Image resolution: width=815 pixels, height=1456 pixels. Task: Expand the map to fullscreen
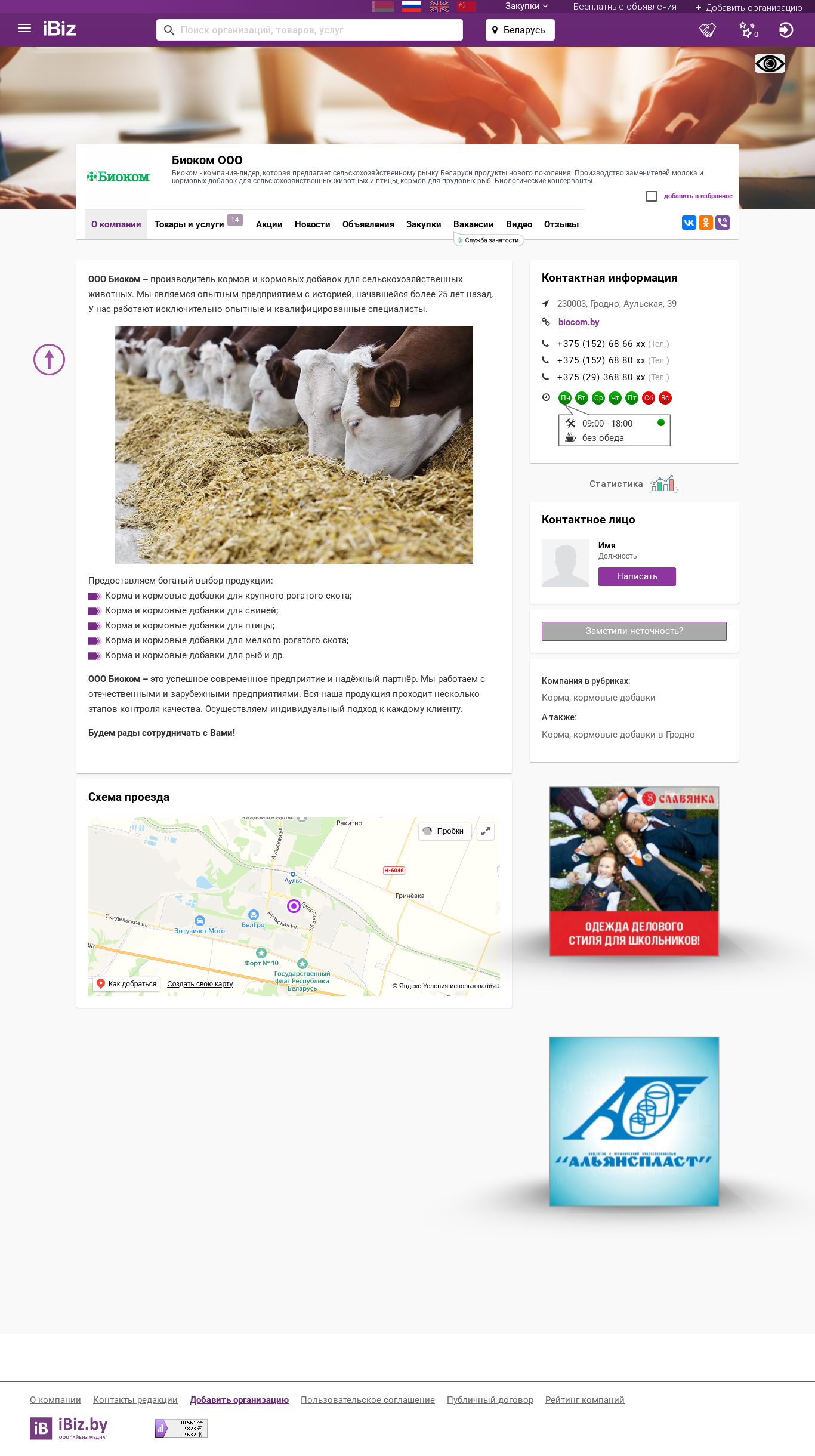coord(486,831)
